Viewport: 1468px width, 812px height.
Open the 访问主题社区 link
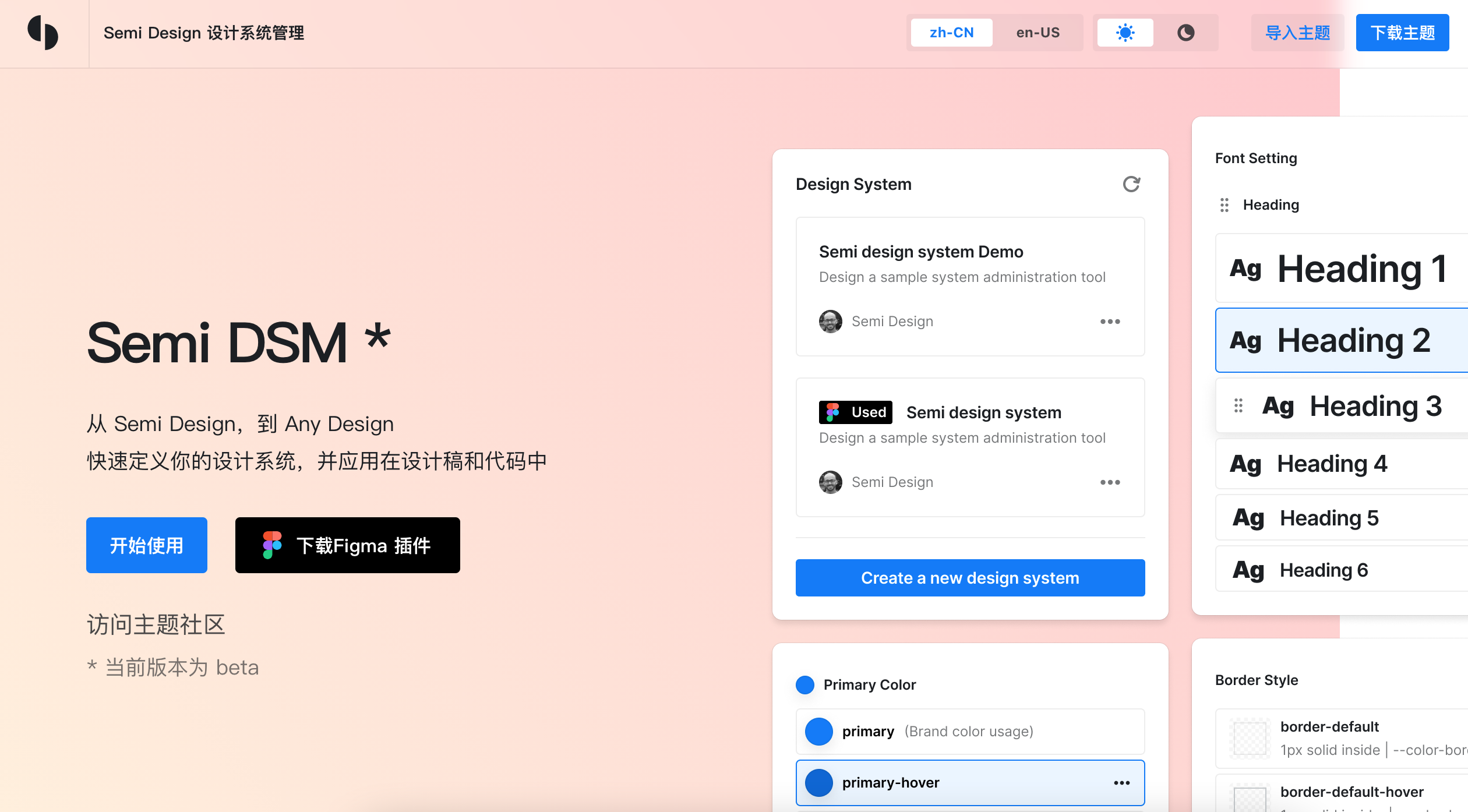point(156,624)
